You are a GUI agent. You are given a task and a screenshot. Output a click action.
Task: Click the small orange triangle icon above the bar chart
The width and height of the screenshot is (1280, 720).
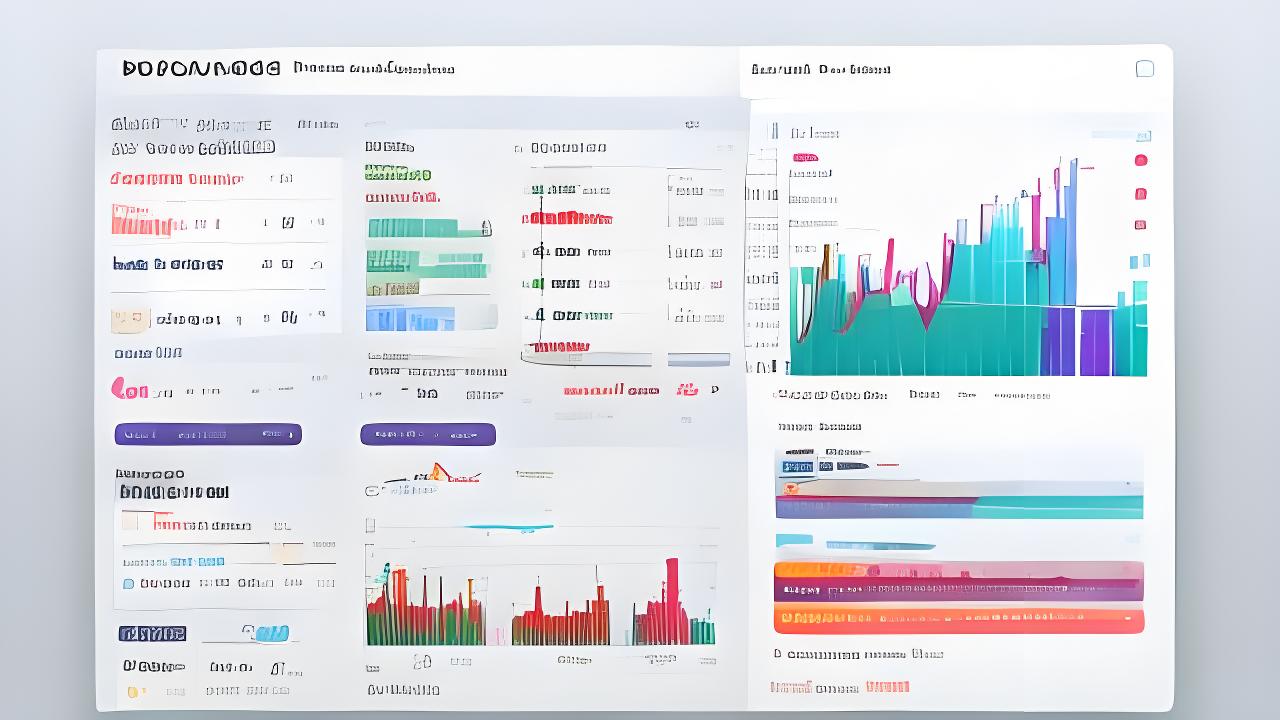coord(438,471)
